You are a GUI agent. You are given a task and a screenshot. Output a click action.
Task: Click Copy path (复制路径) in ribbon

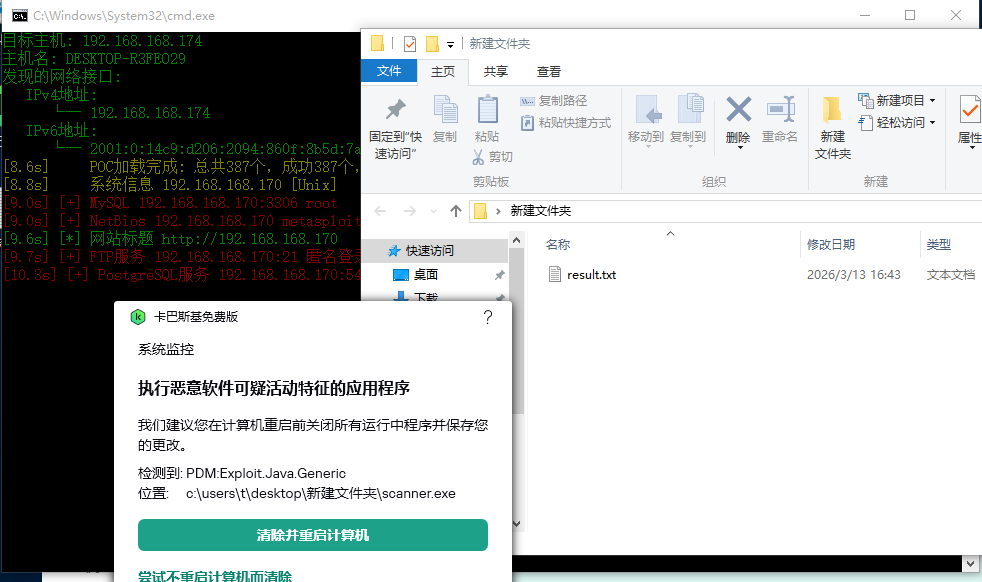pos(554,101)
